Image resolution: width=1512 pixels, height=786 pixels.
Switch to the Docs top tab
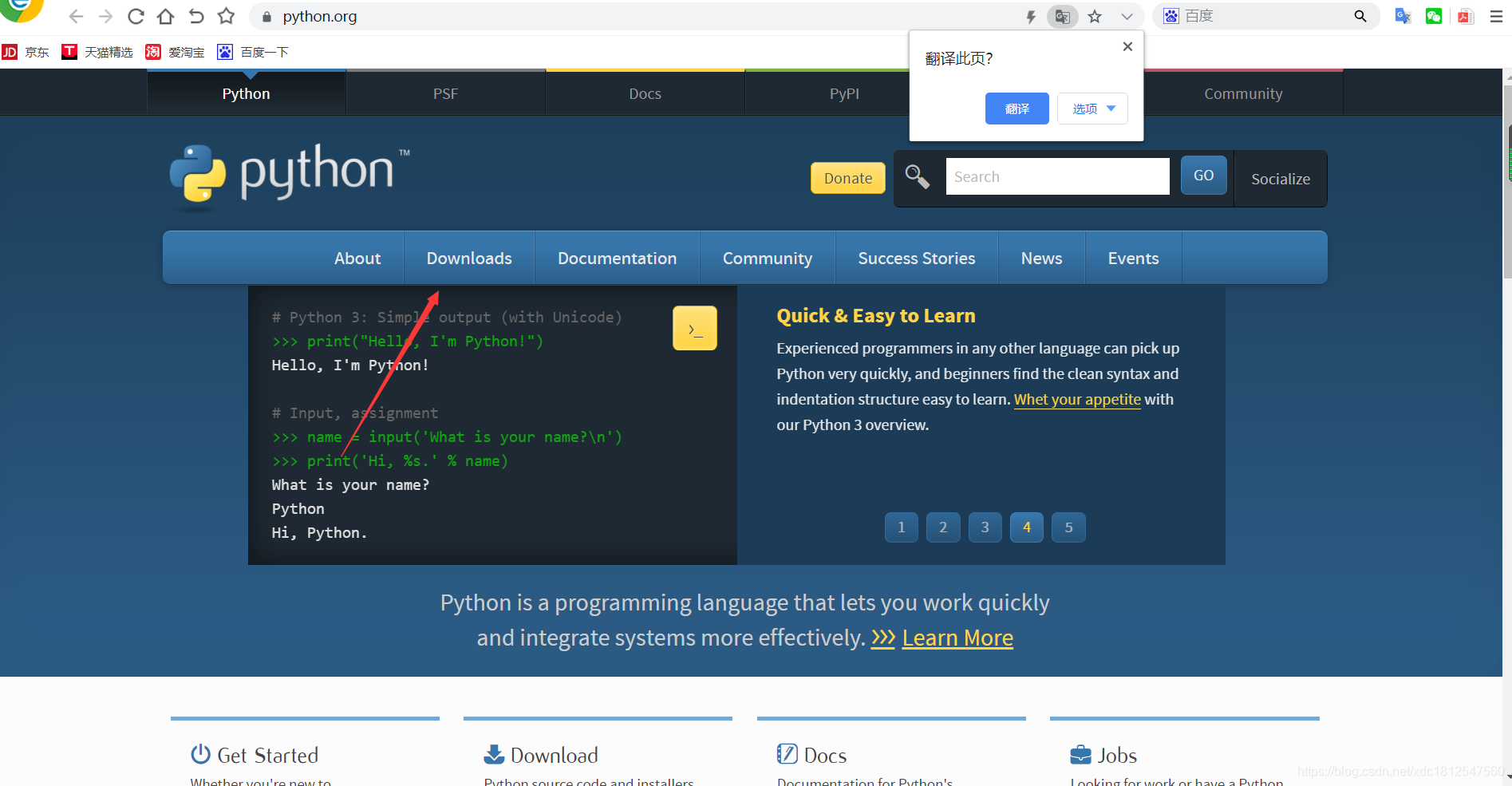645,93
